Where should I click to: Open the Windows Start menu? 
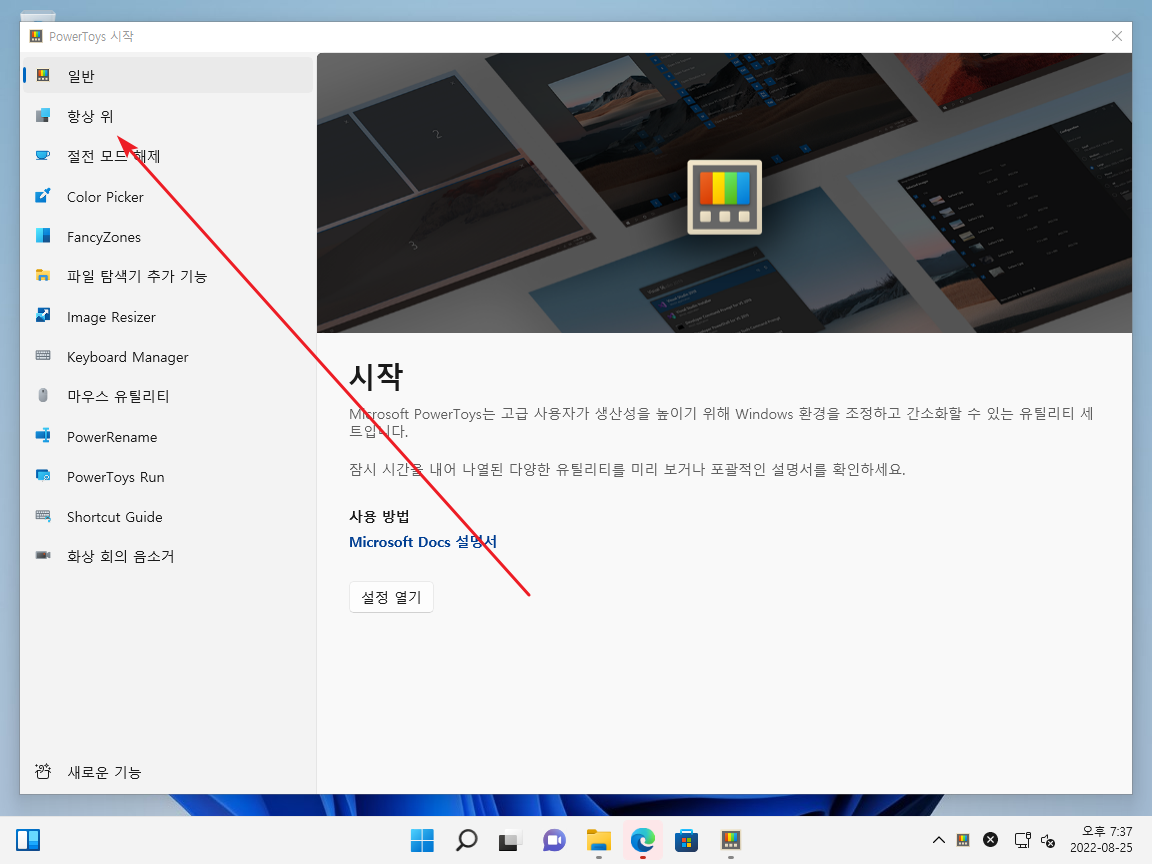pos(422,840)
